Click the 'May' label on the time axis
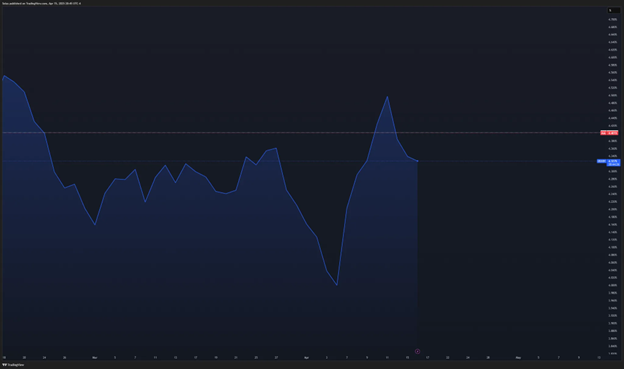The image size is (624, 369). tap(518, 357)
